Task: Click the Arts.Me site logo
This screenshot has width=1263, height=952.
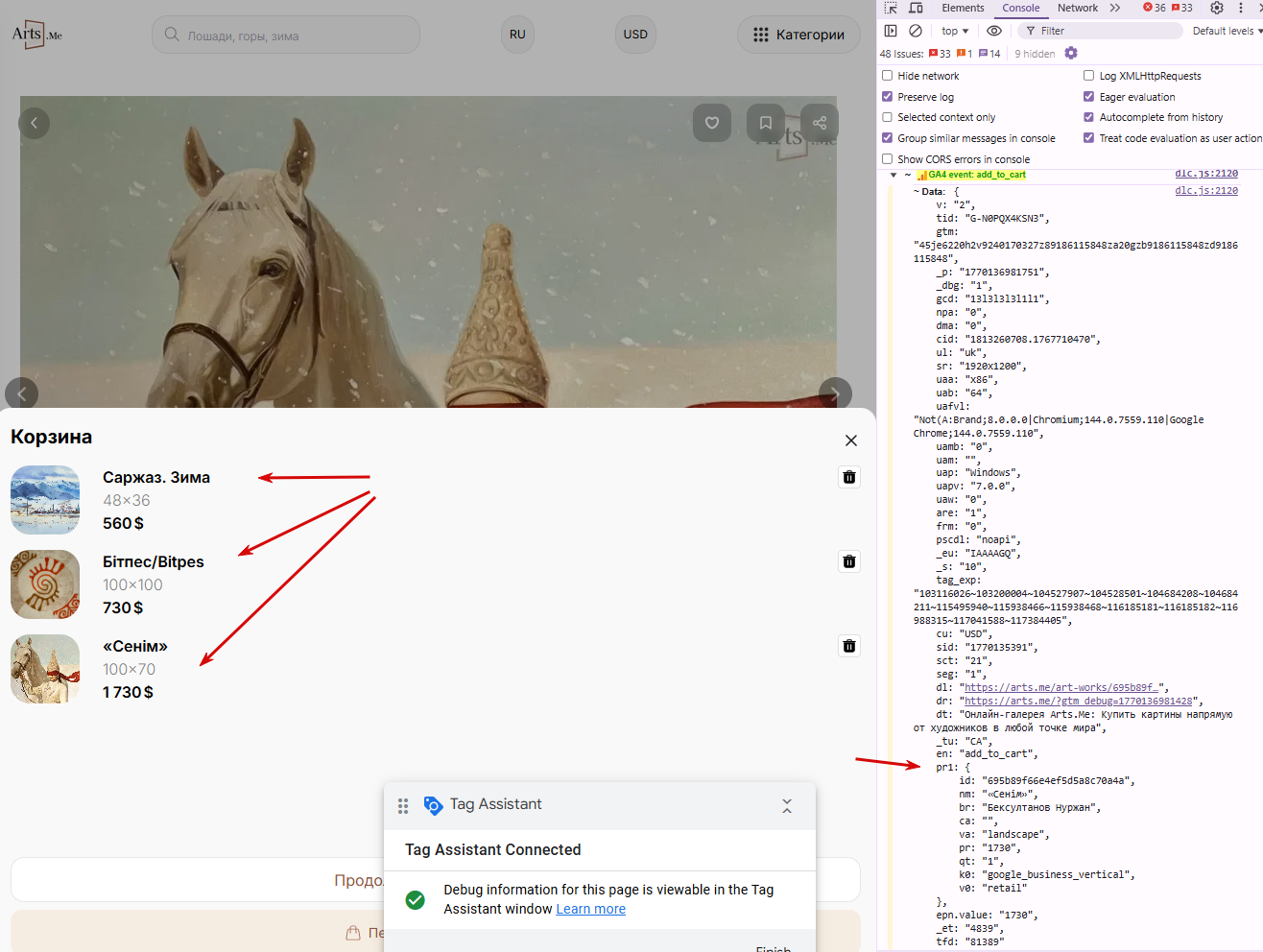Action: (37, 35)
